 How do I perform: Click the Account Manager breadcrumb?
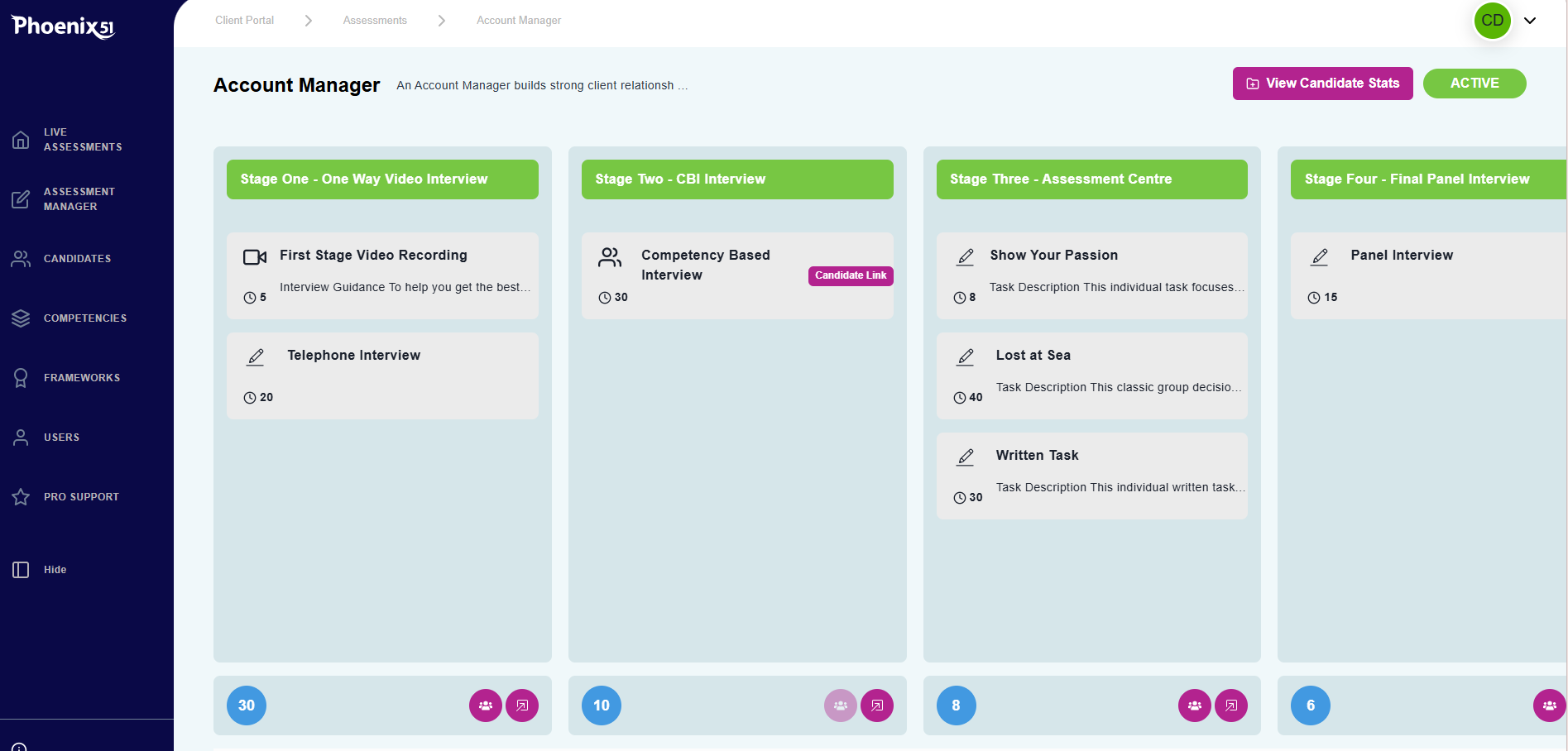click(x=519, y=21)
